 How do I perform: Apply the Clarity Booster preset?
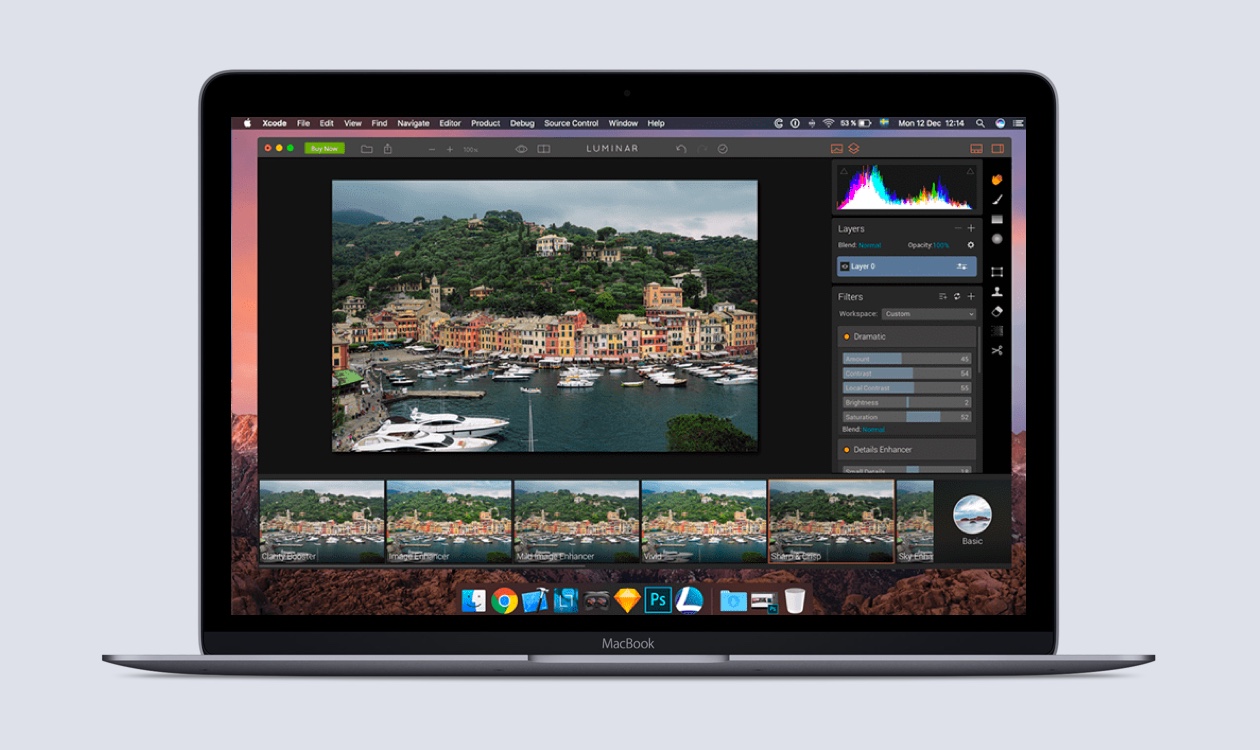click(x=322, y=522)
